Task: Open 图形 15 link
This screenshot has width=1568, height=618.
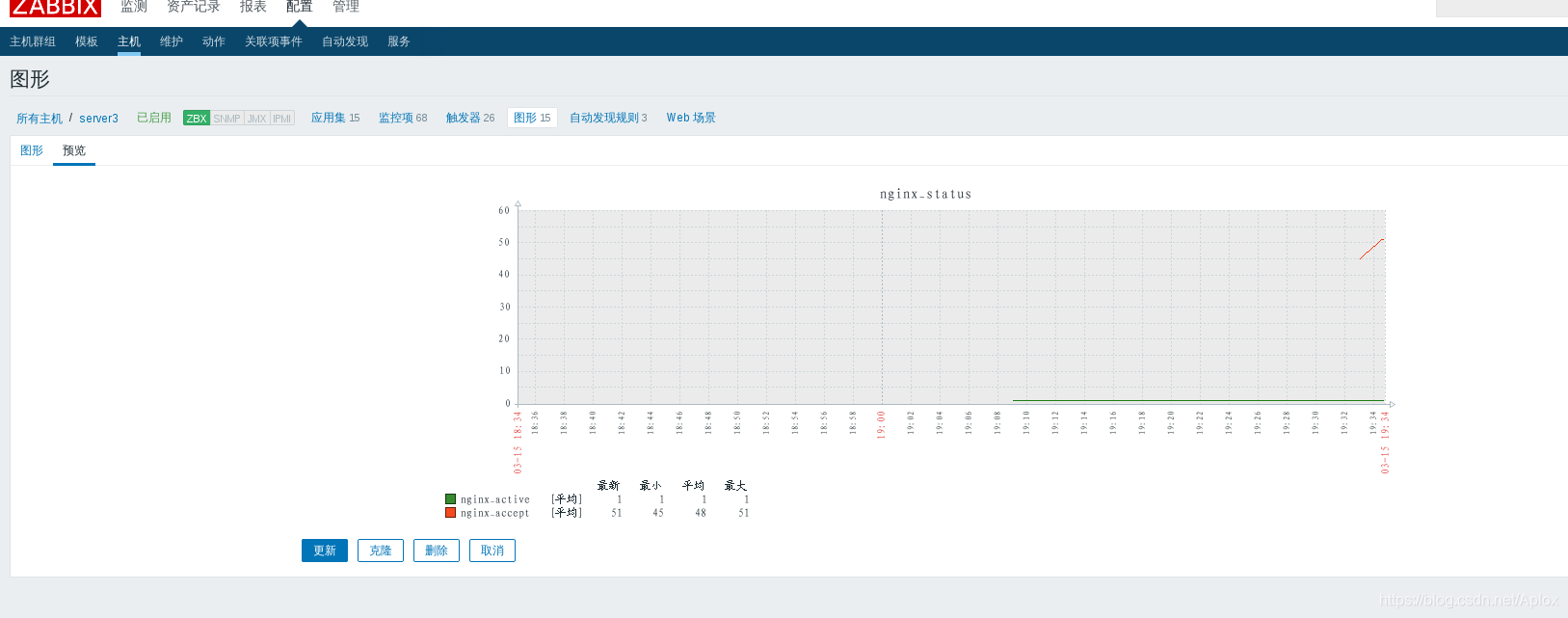Action: pos(532,118)
